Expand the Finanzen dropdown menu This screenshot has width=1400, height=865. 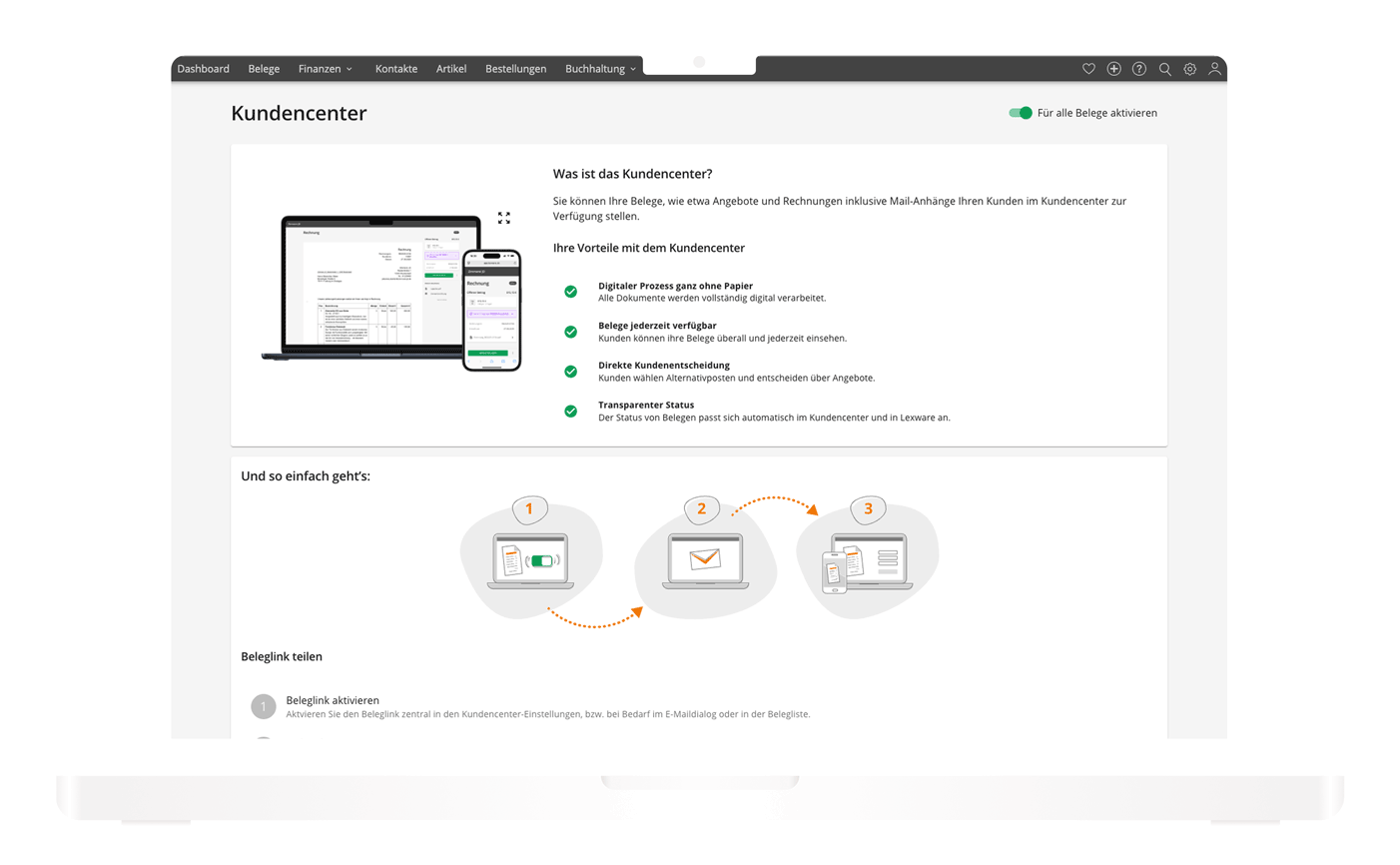pos(326,69)
